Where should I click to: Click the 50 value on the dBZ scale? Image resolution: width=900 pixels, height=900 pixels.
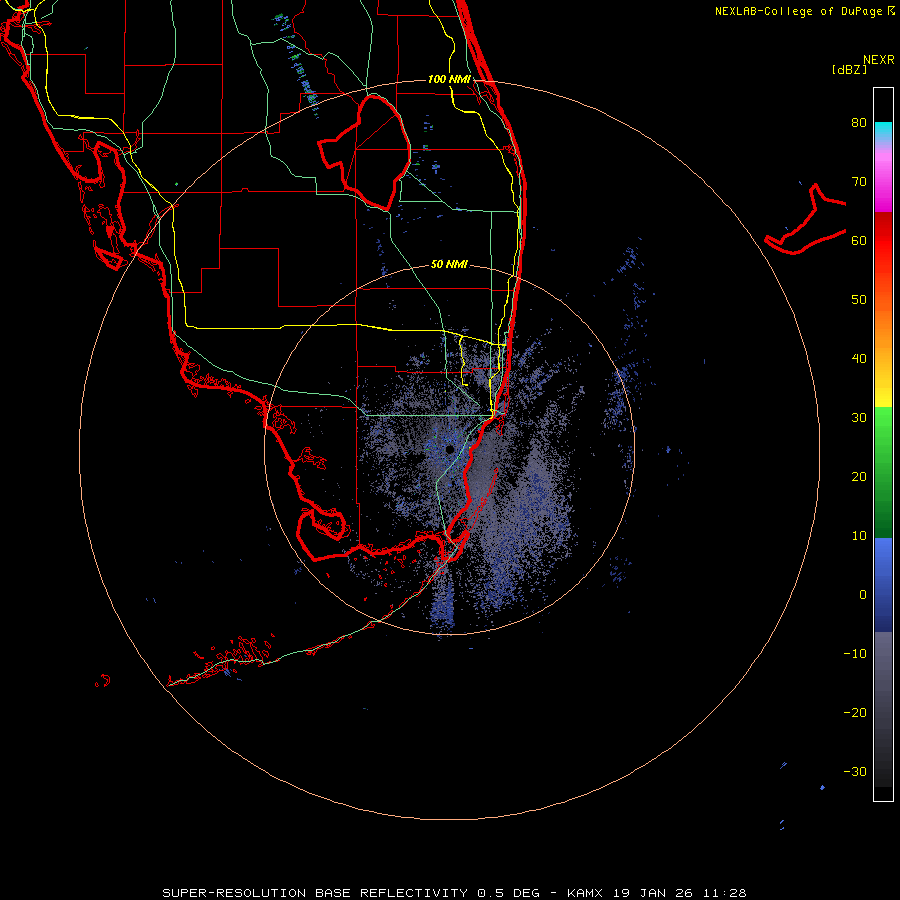859,300
